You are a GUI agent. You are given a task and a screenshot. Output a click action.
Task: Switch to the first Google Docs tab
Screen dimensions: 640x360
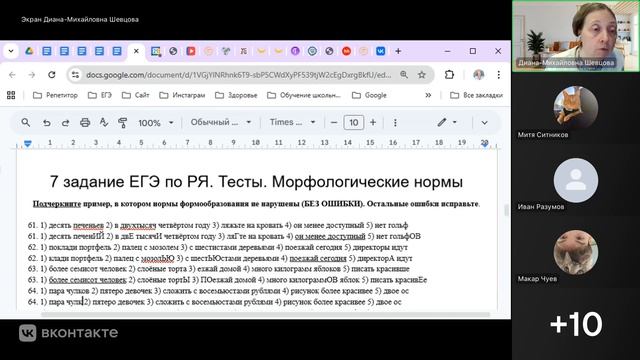point(47,51)
